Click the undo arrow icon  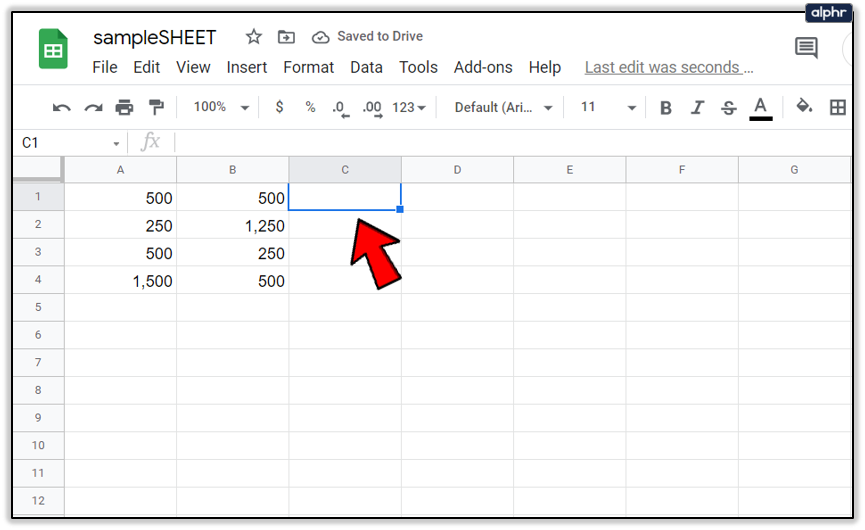click(62, 107)
